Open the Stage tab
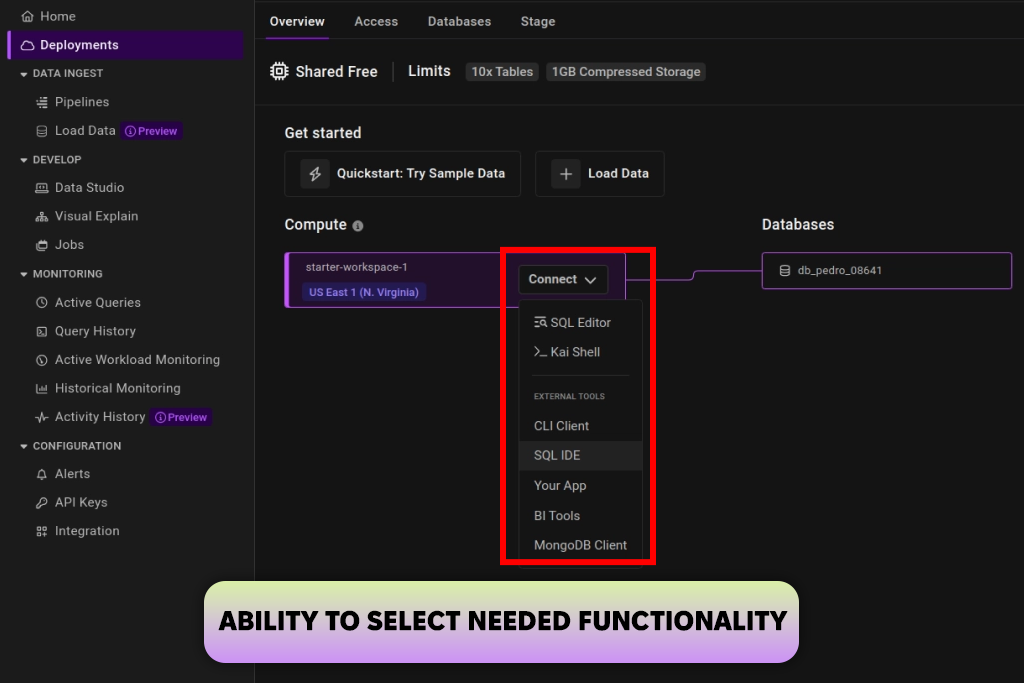1024x683 pixels. click(x=538, y=22)
